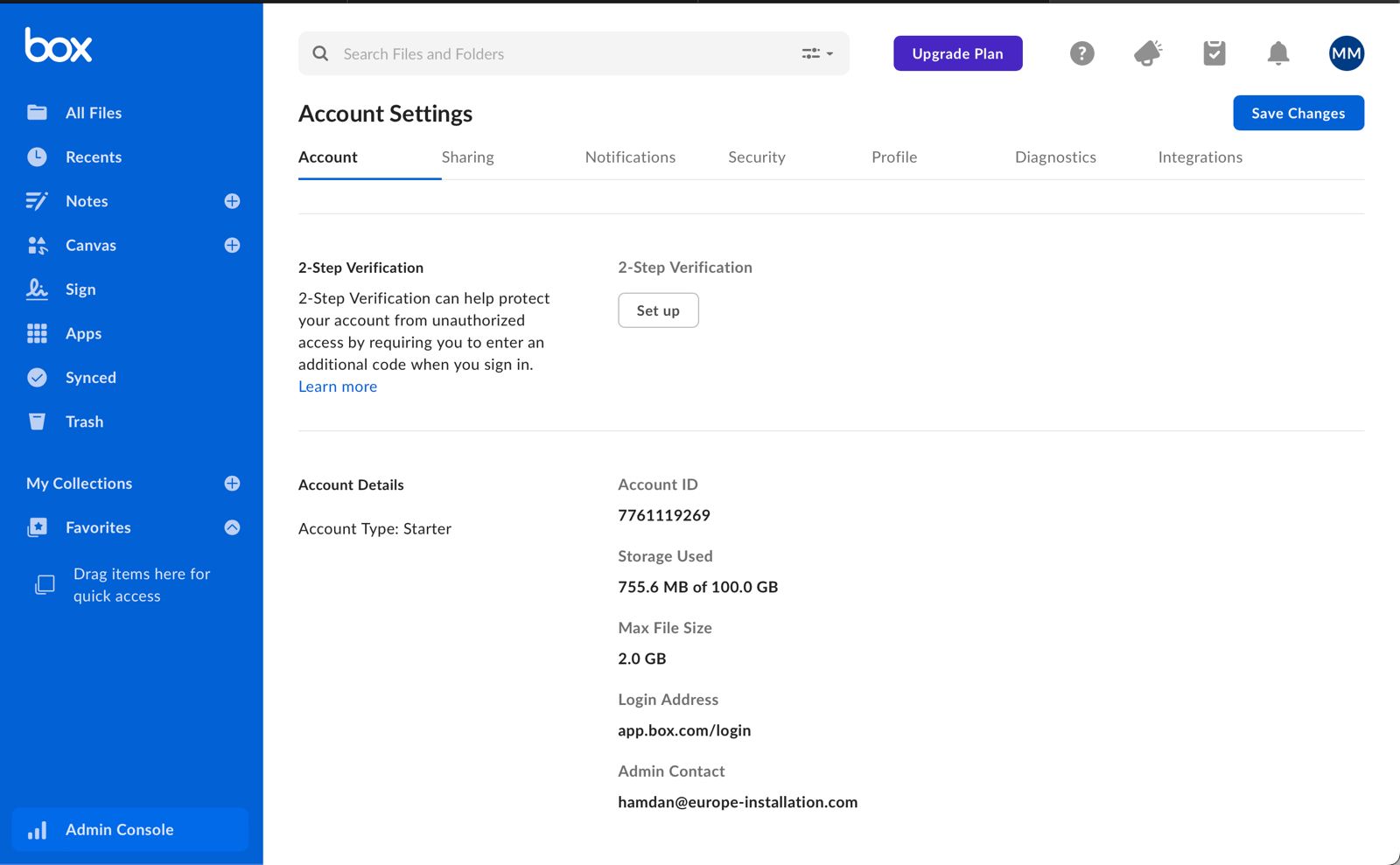Open the Sign section

80,289
